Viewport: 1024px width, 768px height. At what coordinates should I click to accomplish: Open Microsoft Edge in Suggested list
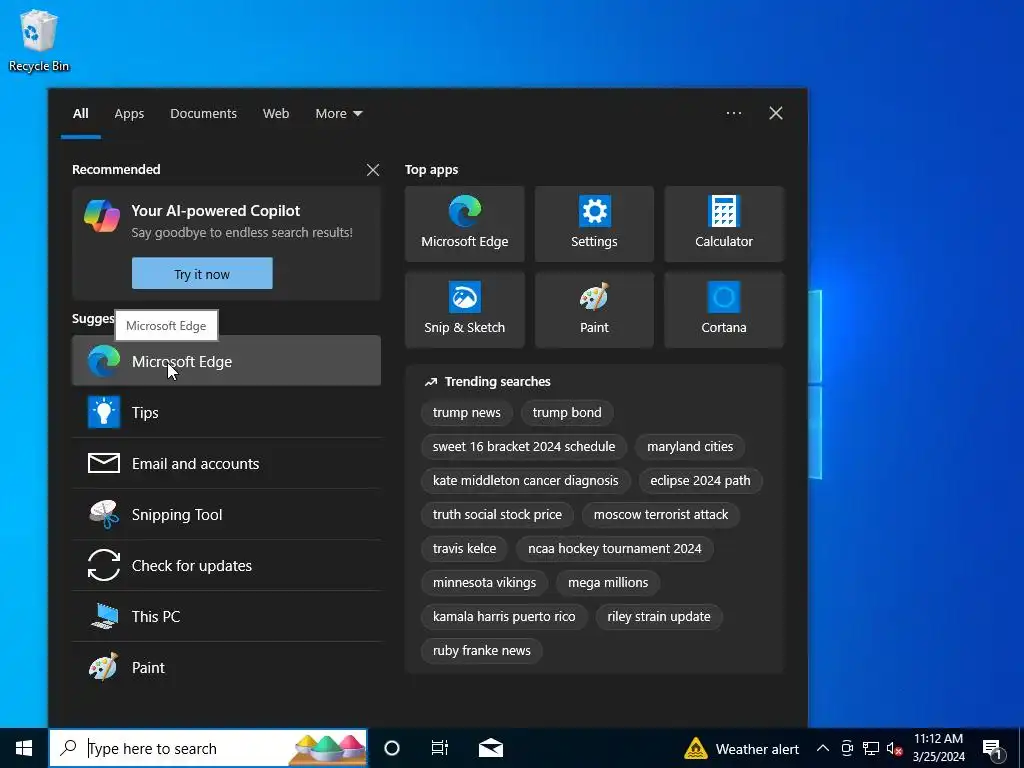pyautogui.click(x=226, y=361)
